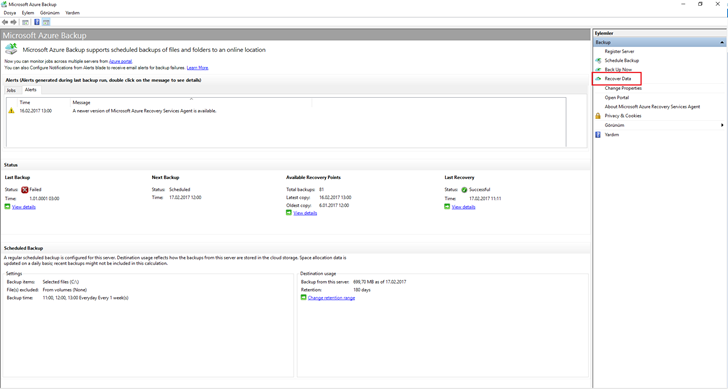This screenshot has width=728, height=389.
Task: Switch to the Jobs tab
Action: (x=11, y=90)
